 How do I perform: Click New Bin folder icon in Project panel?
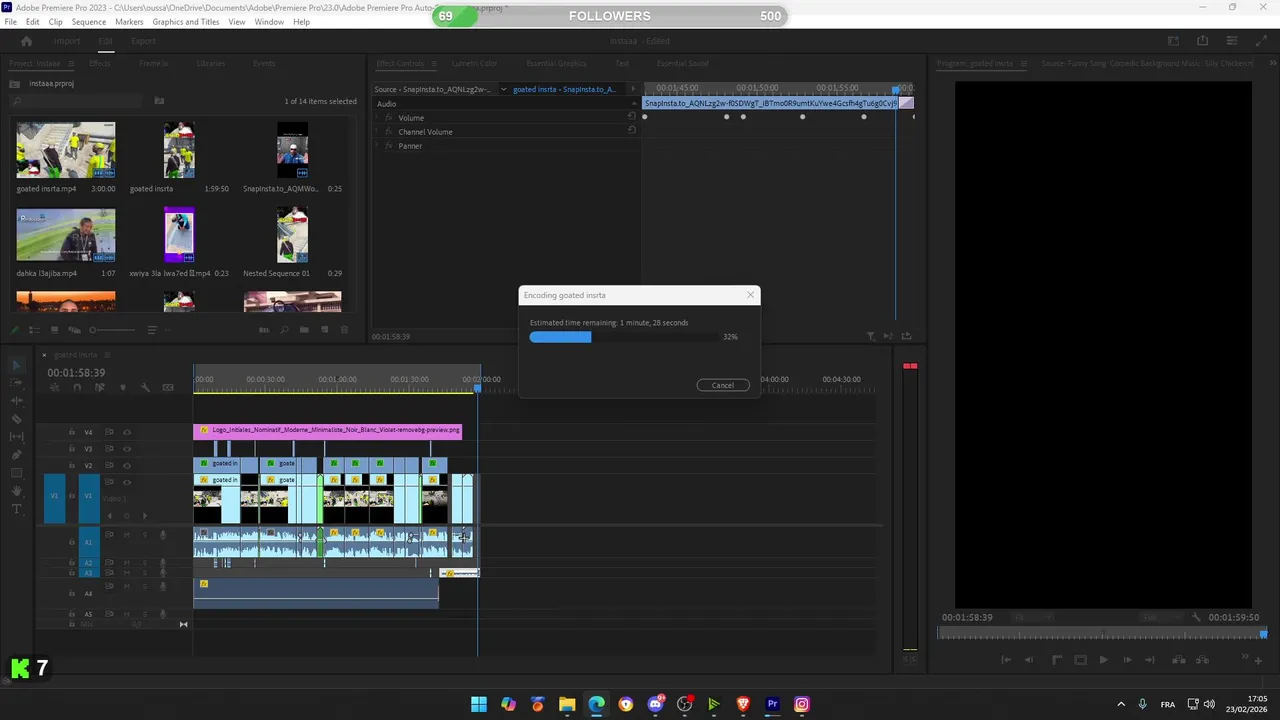click(x=304, y=330)
